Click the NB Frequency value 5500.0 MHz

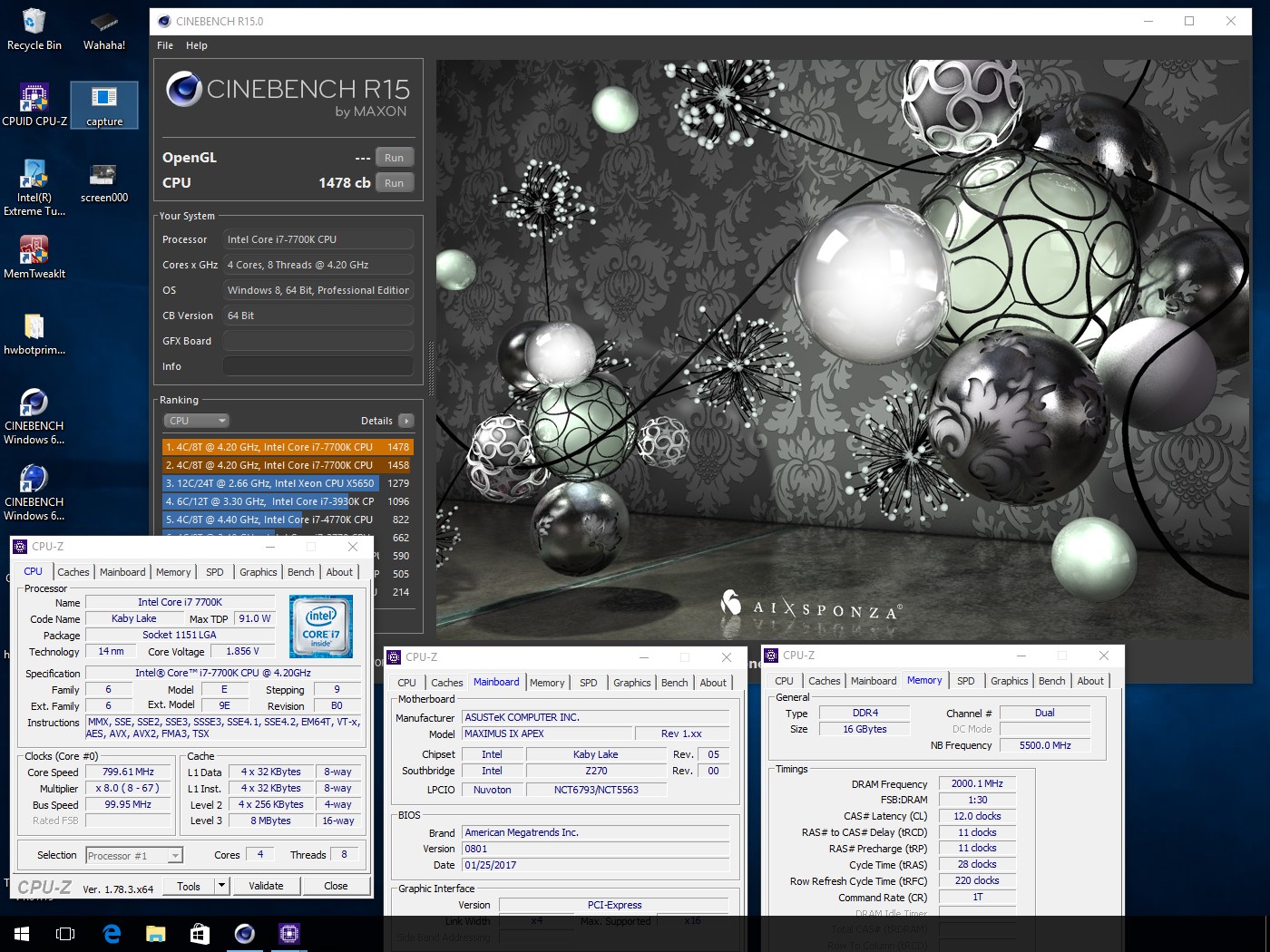[1045, 745]
